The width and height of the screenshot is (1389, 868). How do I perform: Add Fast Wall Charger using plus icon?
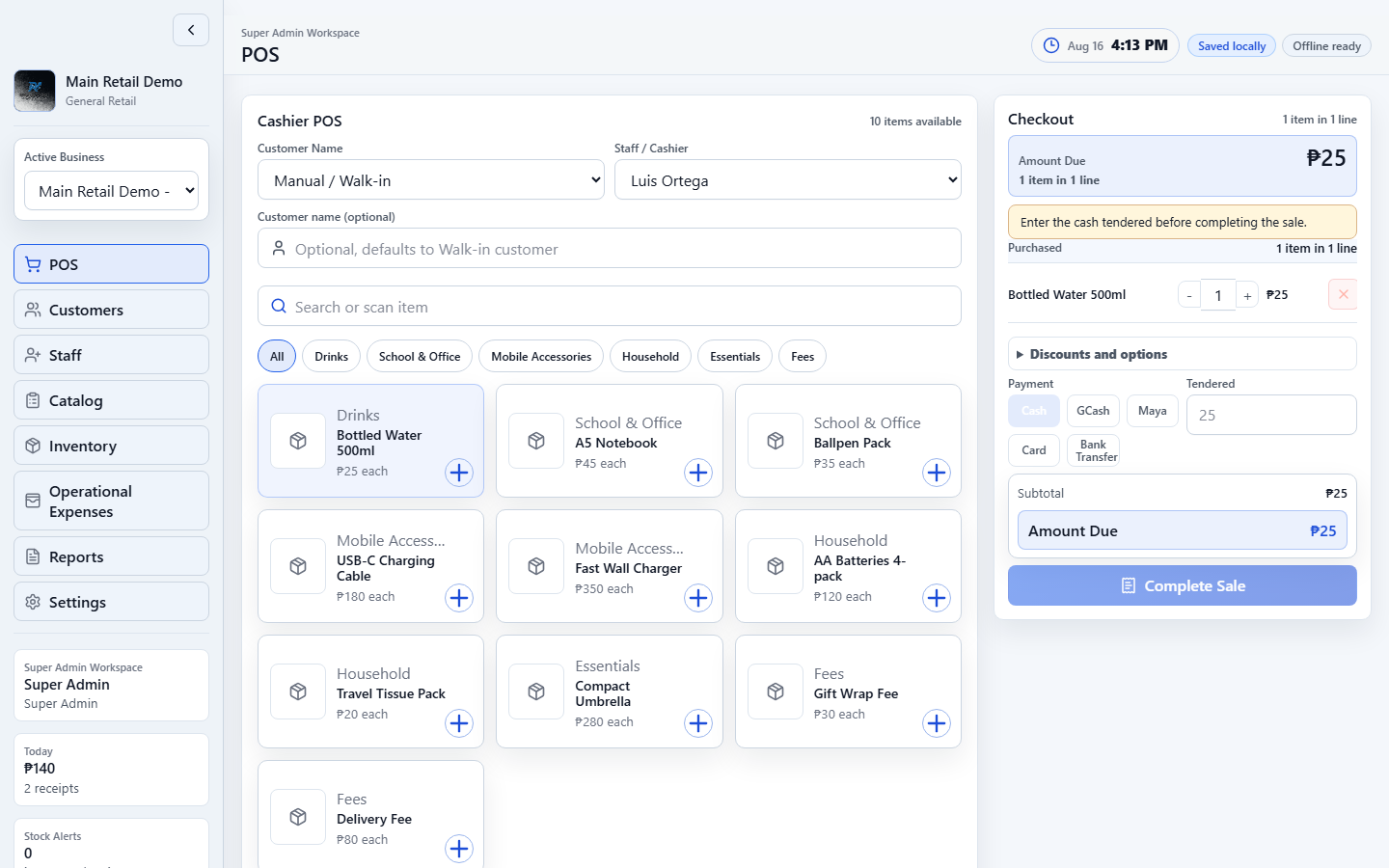pos(698,598)
